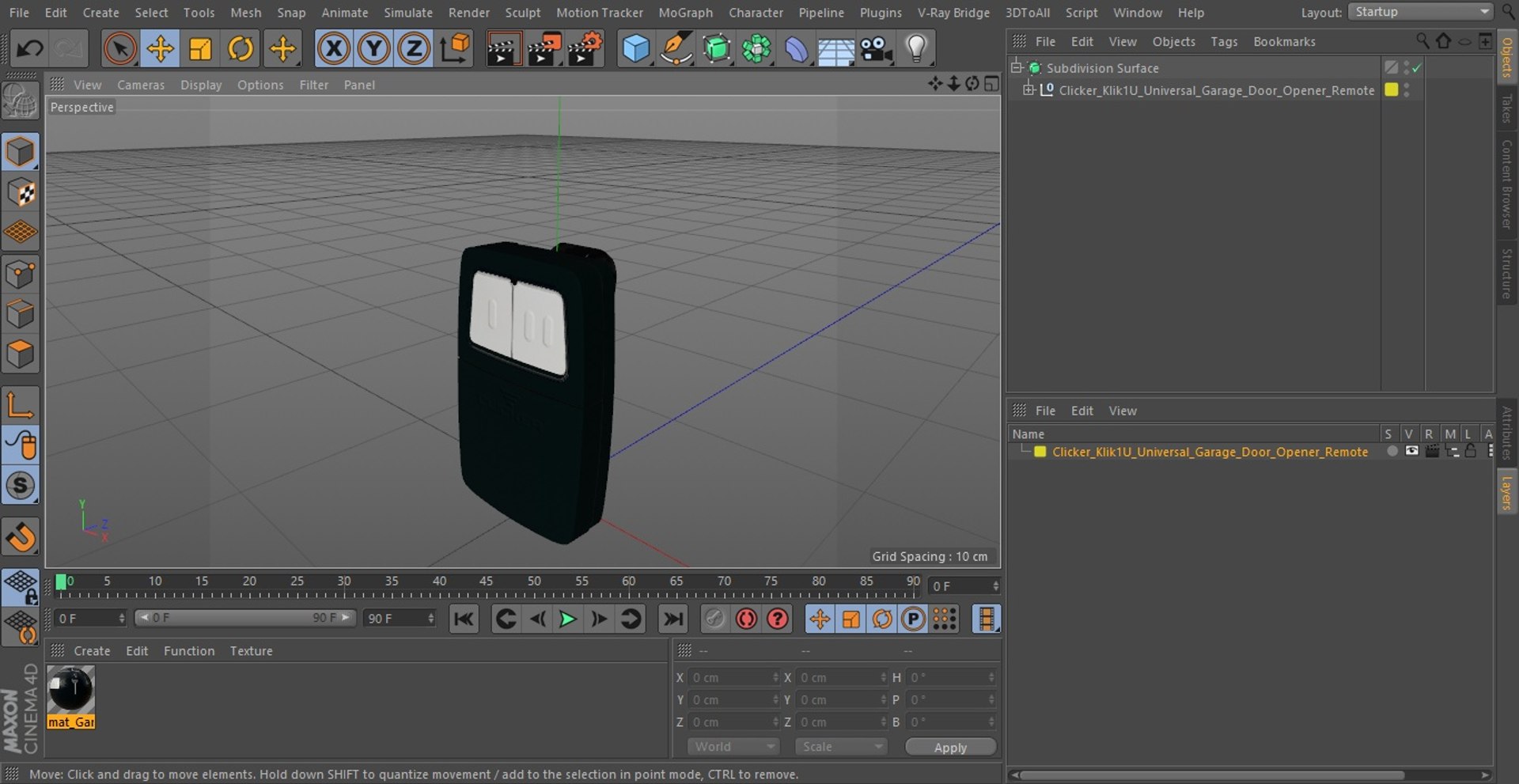Add a Cube primitive object

pos(635,49)
